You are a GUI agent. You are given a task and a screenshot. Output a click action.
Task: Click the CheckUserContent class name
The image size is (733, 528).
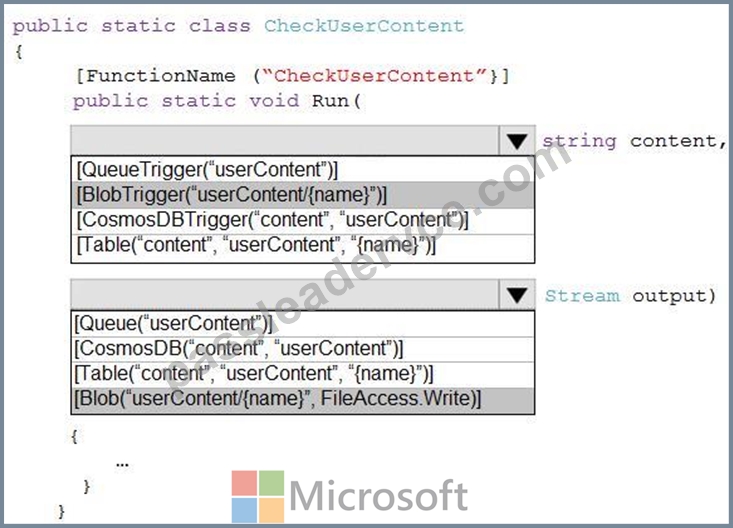[364, 26]
